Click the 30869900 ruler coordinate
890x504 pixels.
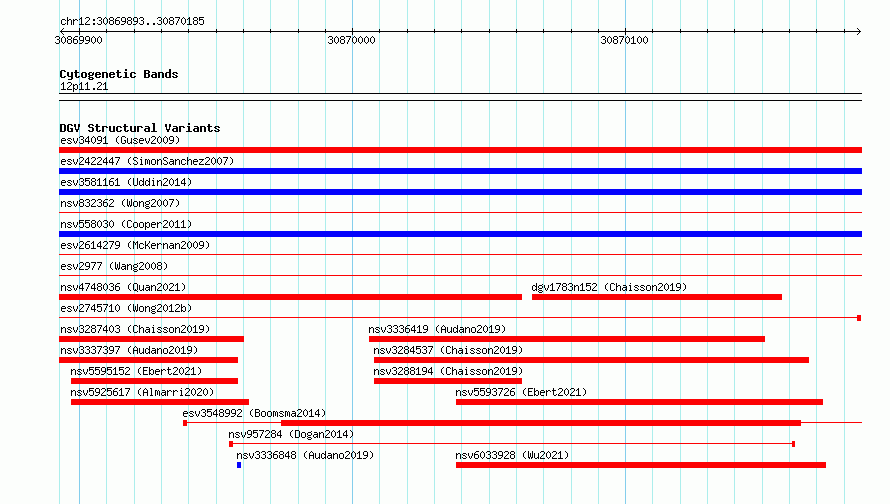tap(78, 40)
